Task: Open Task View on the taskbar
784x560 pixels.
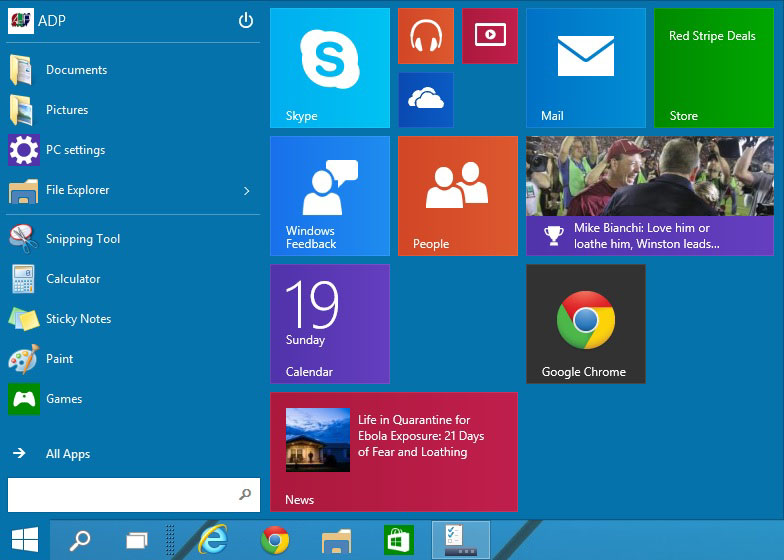Action: pyautogui.click(x=136, y=540)
